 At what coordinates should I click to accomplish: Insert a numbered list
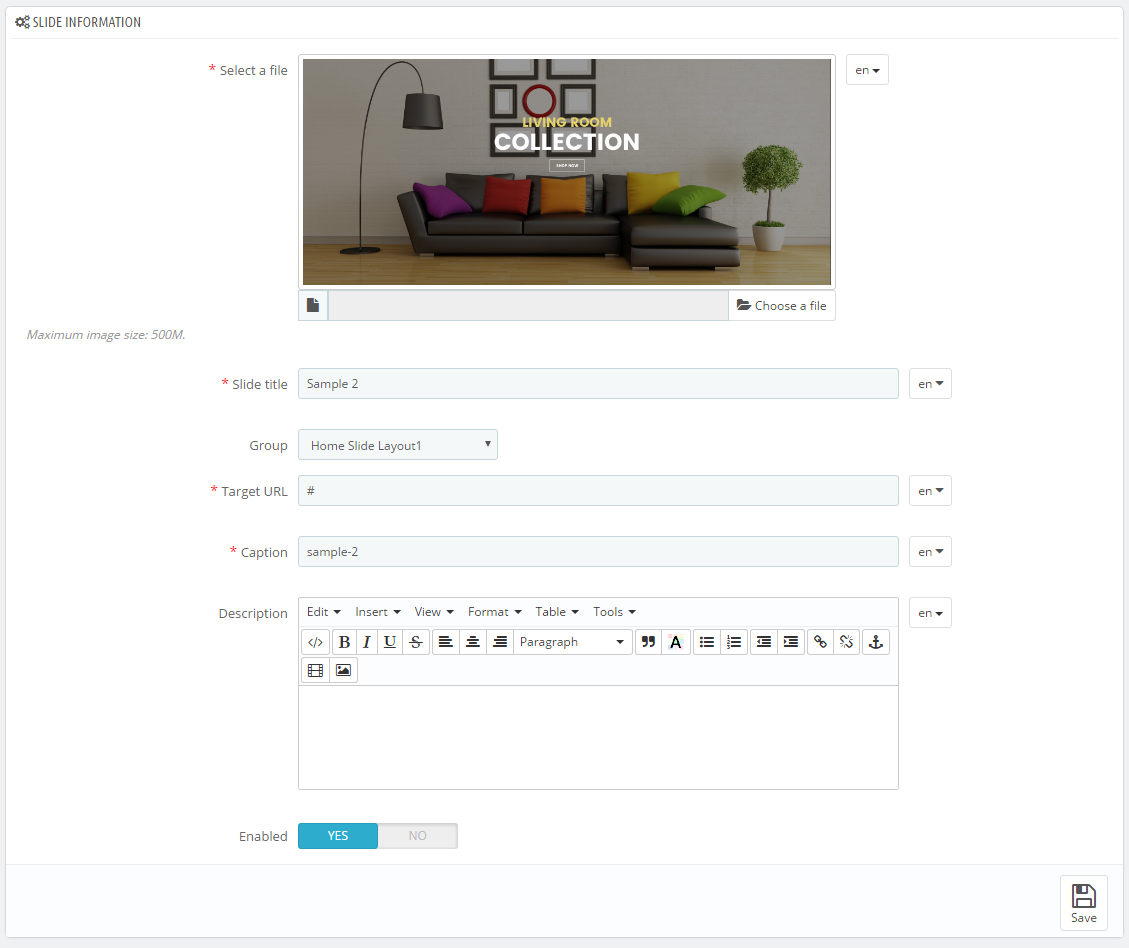click(x=734, y=642)
